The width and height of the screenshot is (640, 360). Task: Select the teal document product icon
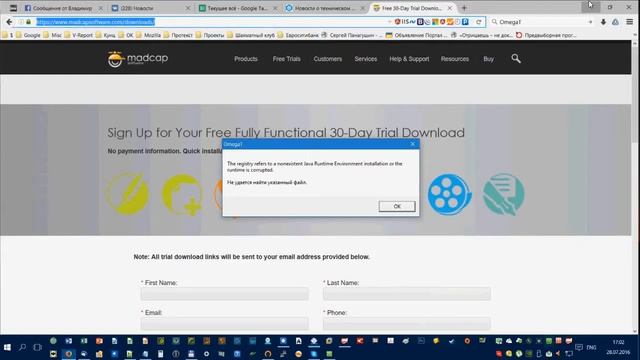pos(503,194)
